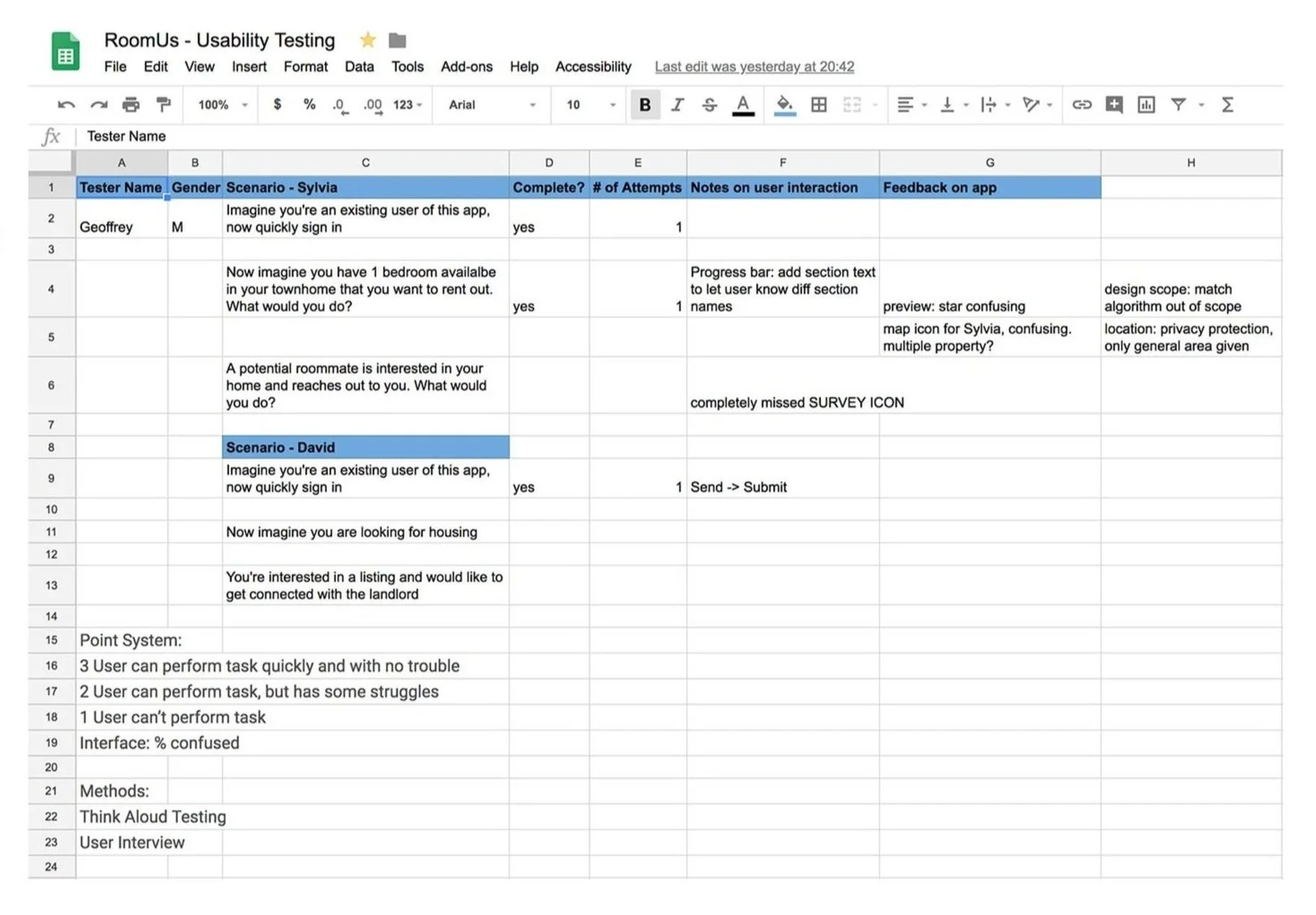
Task: Select the preview: star confusing cell
Action: tap(990, 288)
